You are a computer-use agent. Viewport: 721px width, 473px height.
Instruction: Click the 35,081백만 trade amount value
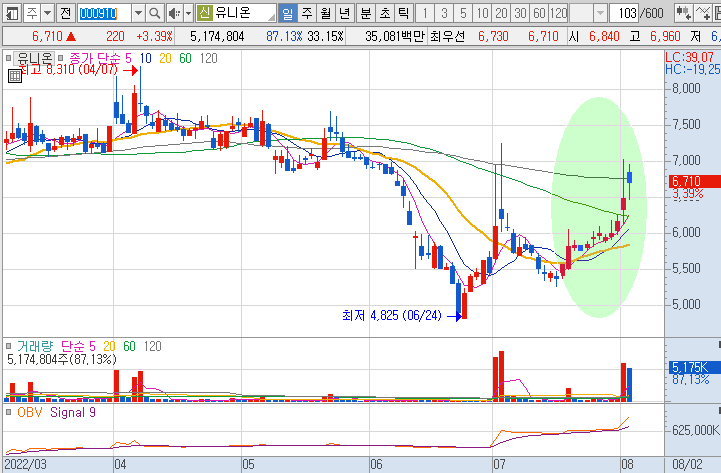tap(395, 36)
